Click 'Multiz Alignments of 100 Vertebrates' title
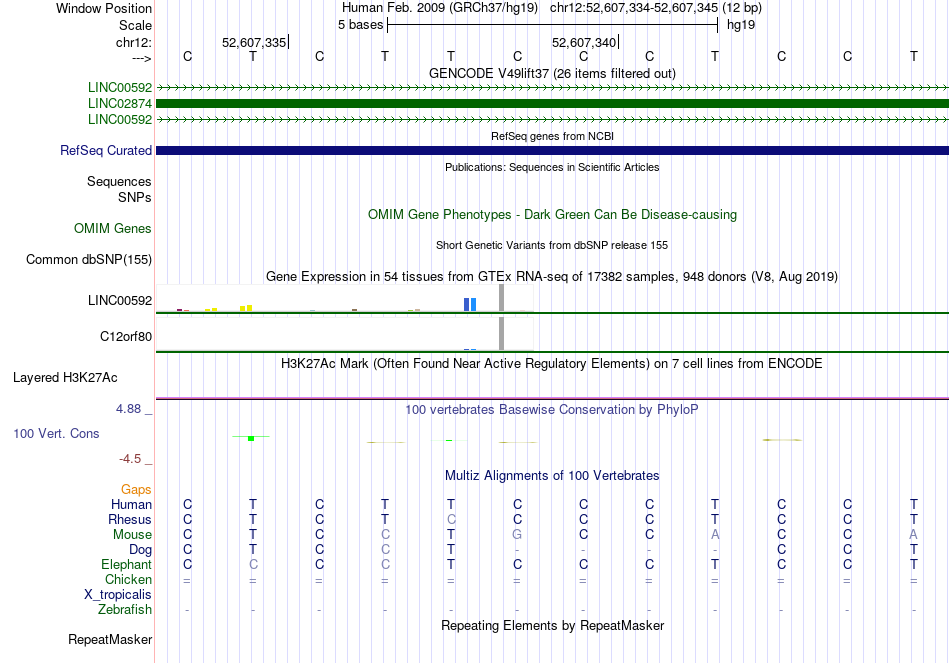The image size is (950, 663). tap(552, 476)
